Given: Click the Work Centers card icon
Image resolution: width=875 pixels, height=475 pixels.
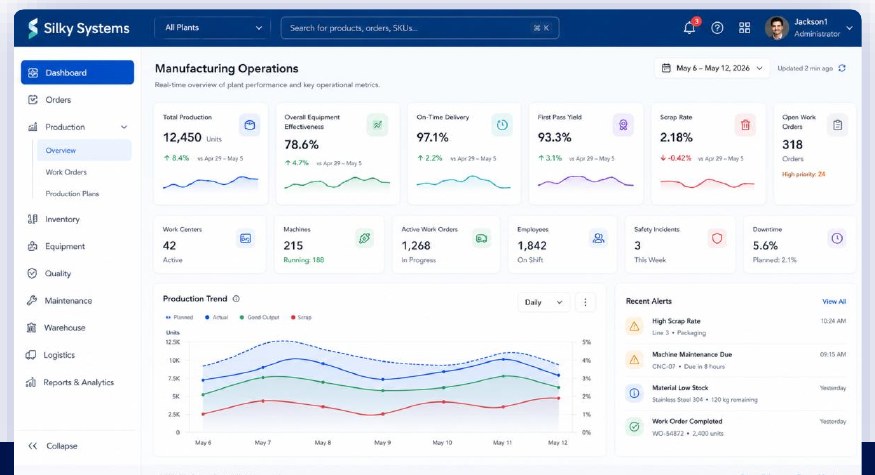Looking at the screenshot, I should (x=246, y=238).
